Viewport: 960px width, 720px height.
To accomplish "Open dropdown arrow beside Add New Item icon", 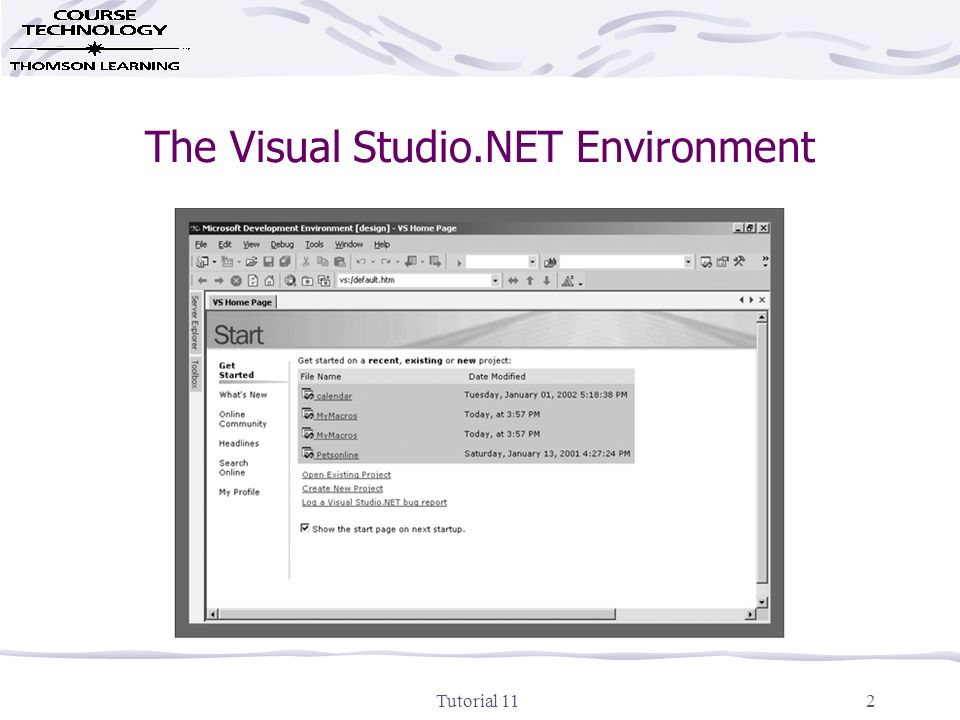I will point(239,263).
